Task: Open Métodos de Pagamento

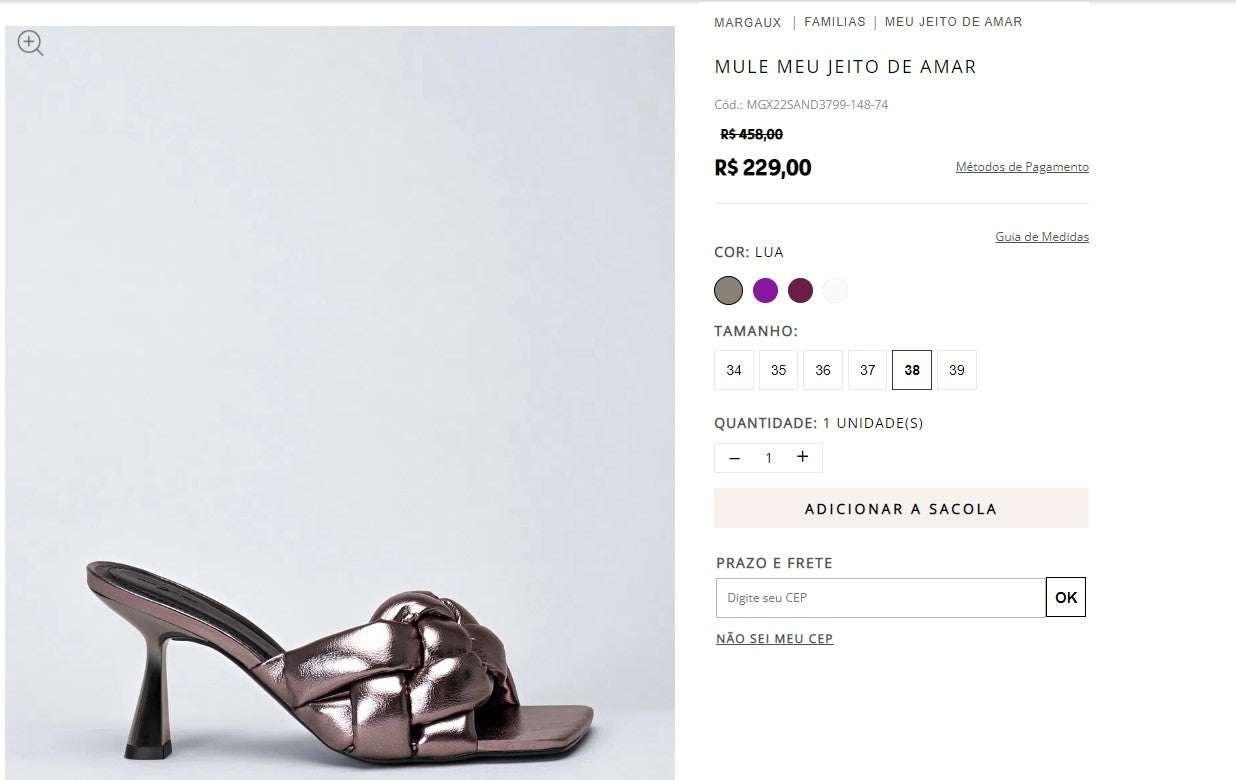Action: [x=1022, y=167]
